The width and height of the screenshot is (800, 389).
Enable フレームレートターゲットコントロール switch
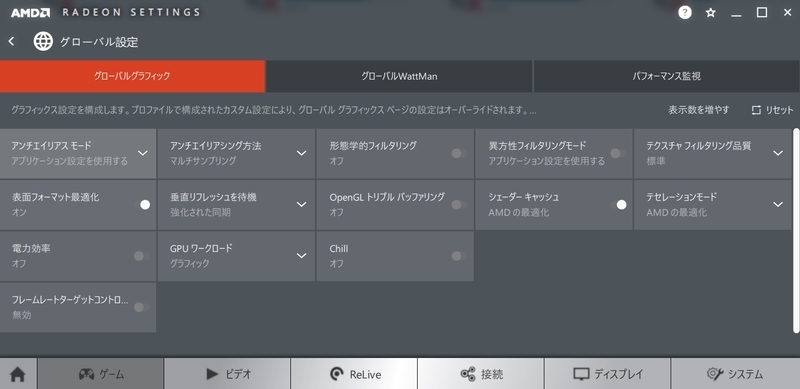pyautogui.click(x=141, y=307)
